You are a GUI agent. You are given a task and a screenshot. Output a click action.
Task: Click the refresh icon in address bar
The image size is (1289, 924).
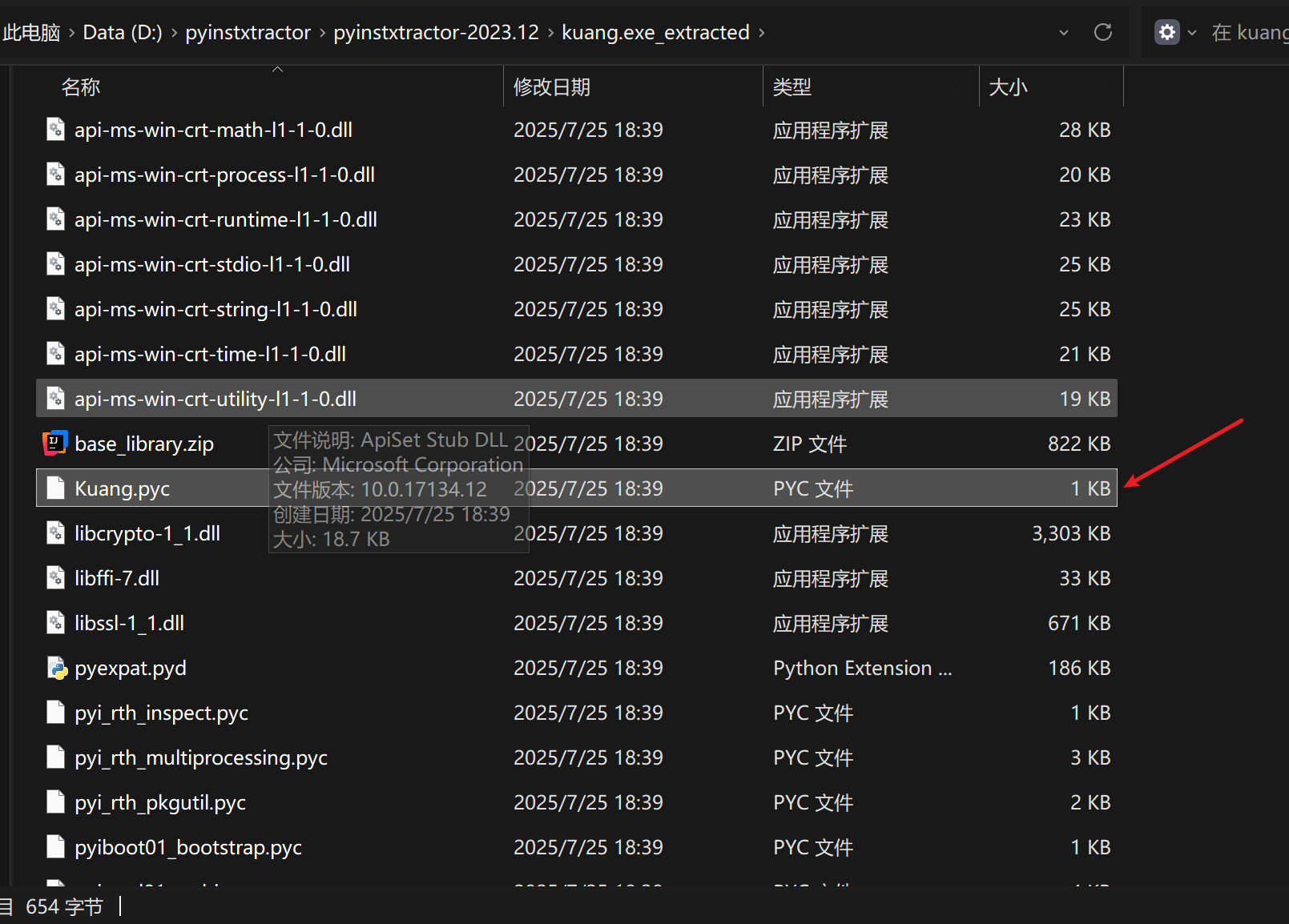[1103, 32]
